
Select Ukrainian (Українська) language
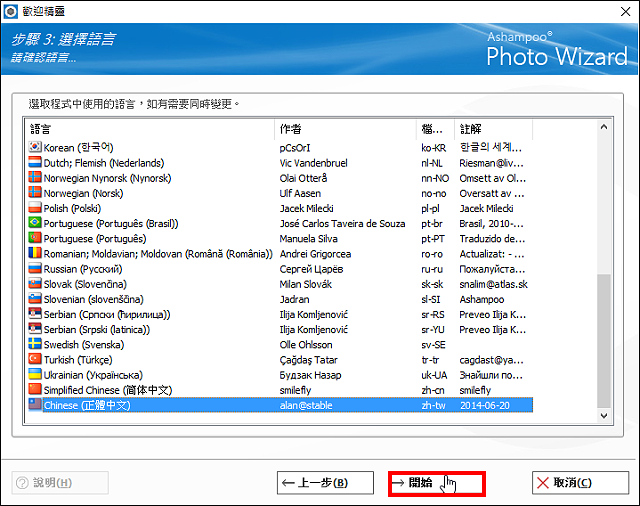pos(93,375)
